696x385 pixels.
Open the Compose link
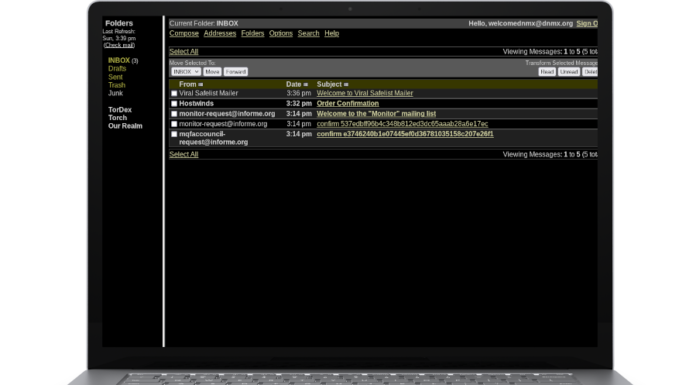(x=184, y=33)
